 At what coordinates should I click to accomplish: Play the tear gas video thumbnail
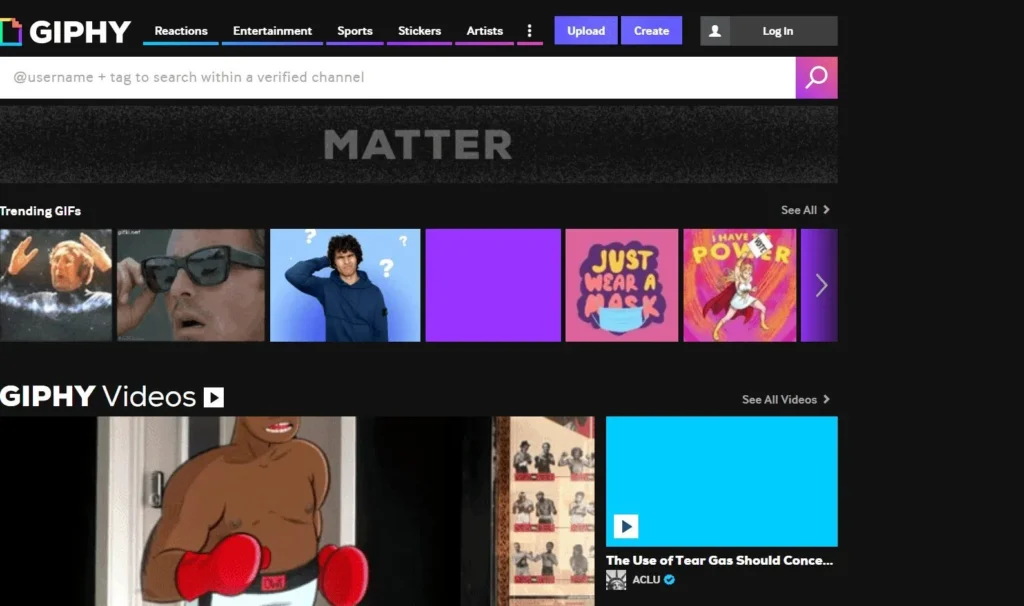(x=722, y=481)
